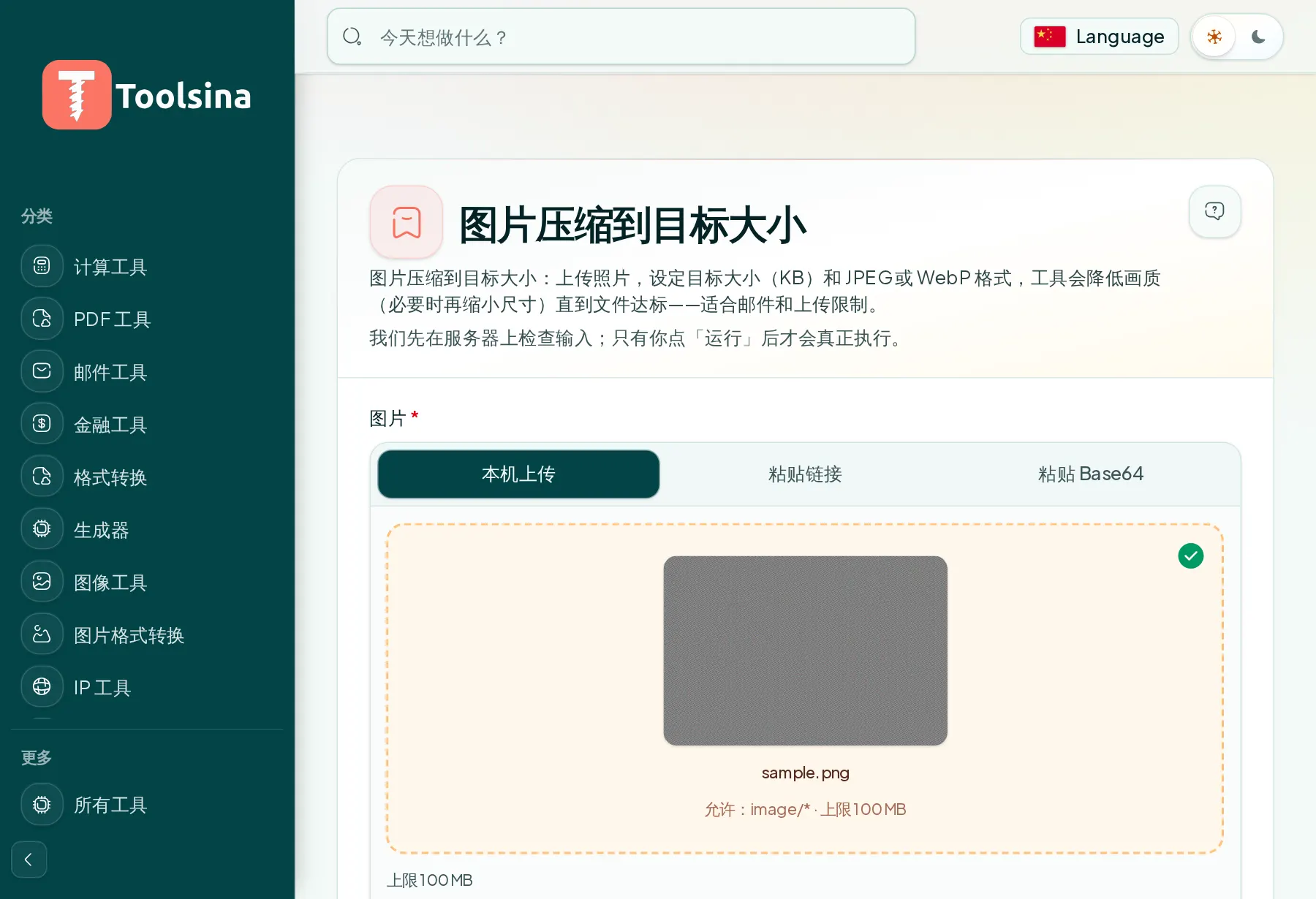Viewport: 1316px width, 899px height.
Task: Open the Language selector
Action: click(1099, 37)
